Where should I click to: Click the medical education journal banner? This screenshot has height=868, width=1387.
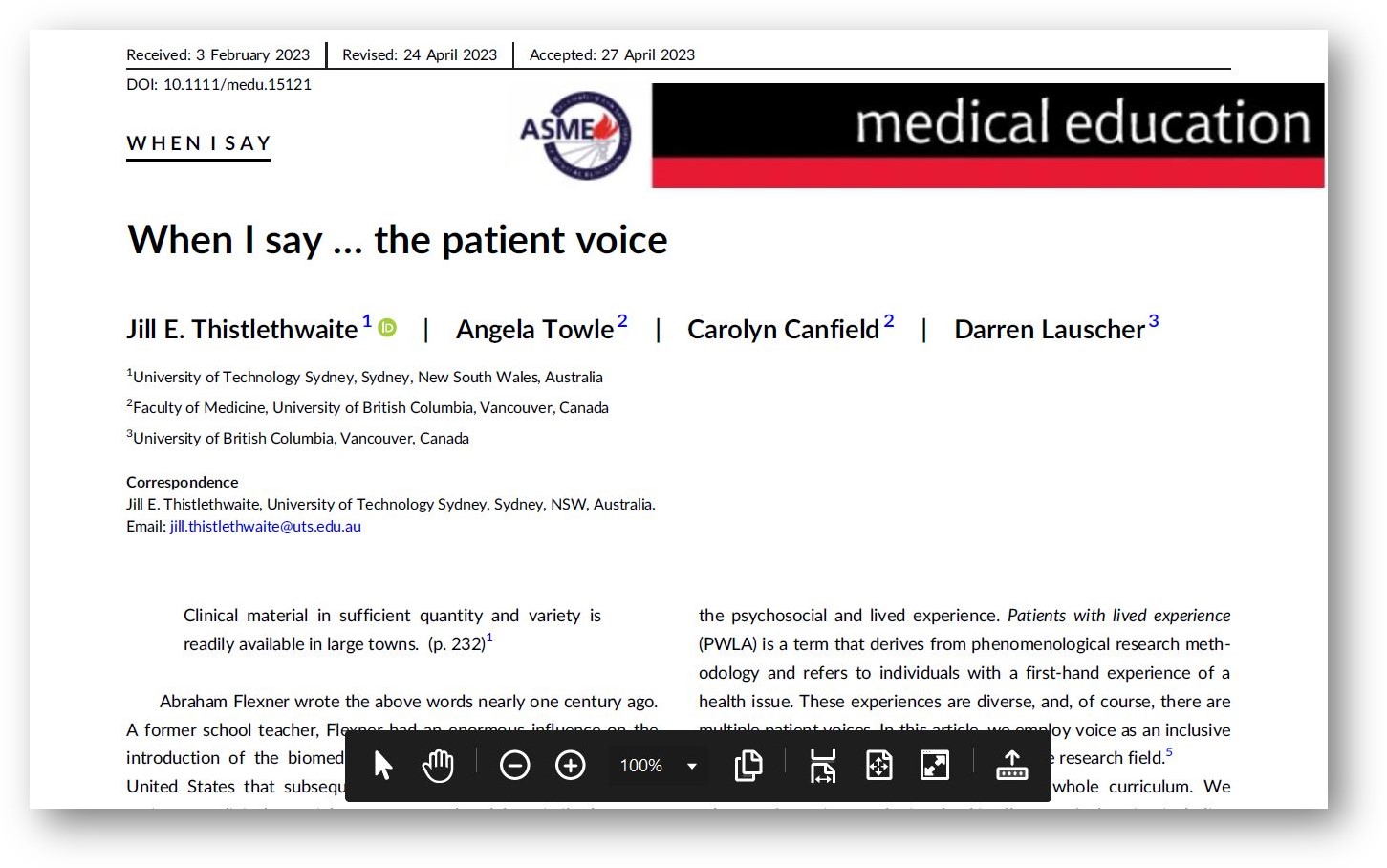[x=987, y=135]
